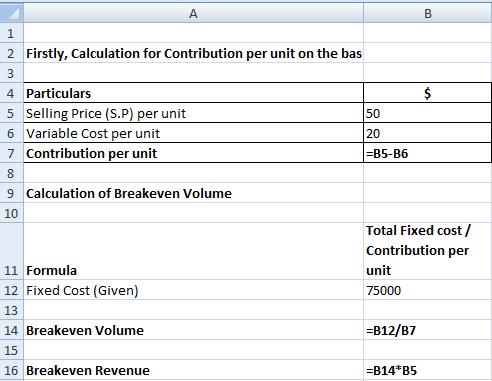Select empty cell B9
This screenshot has height=381, width=492.
pos(428,193)
